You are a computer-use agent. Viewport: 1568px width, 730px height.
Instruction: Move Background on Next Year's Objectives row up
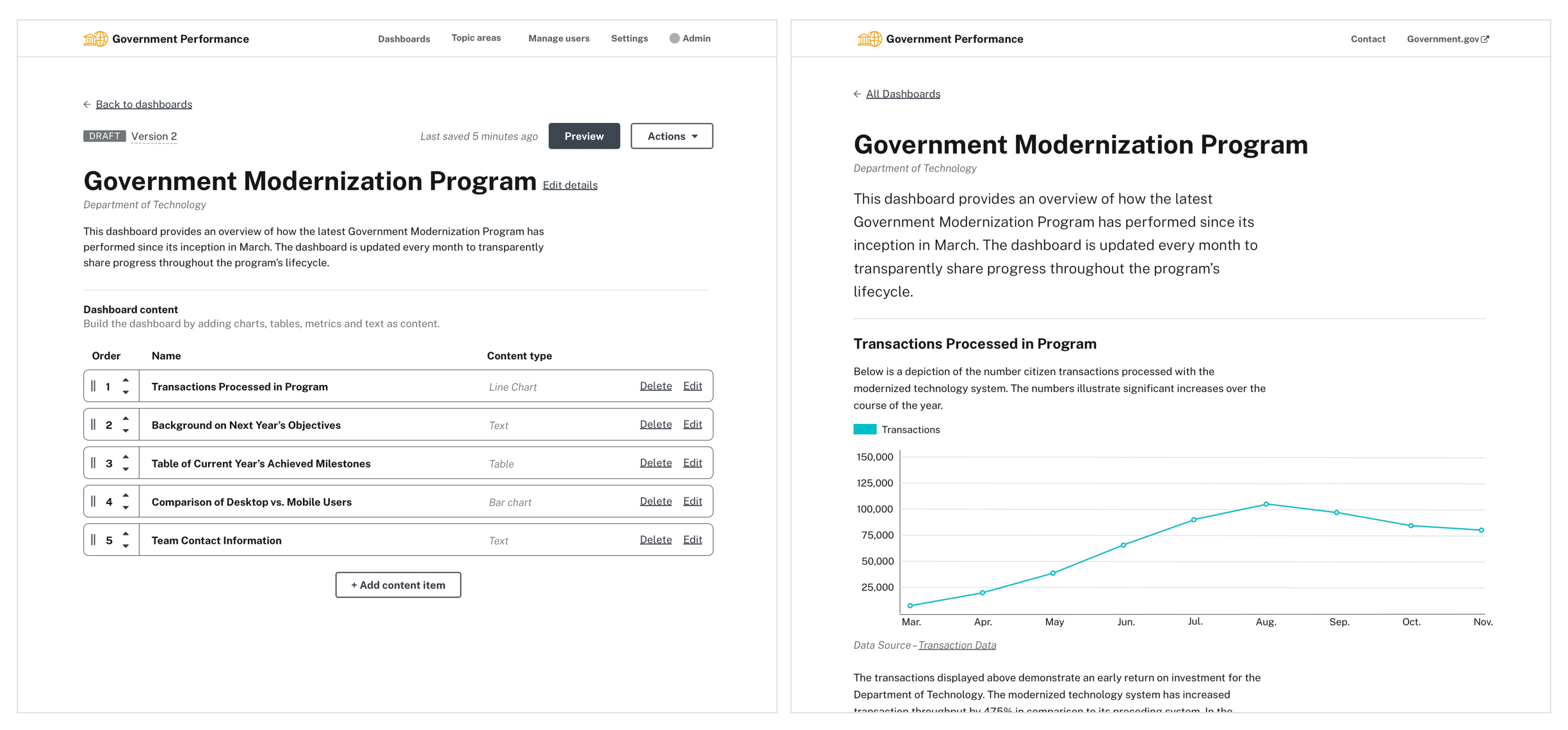point(126,418)
